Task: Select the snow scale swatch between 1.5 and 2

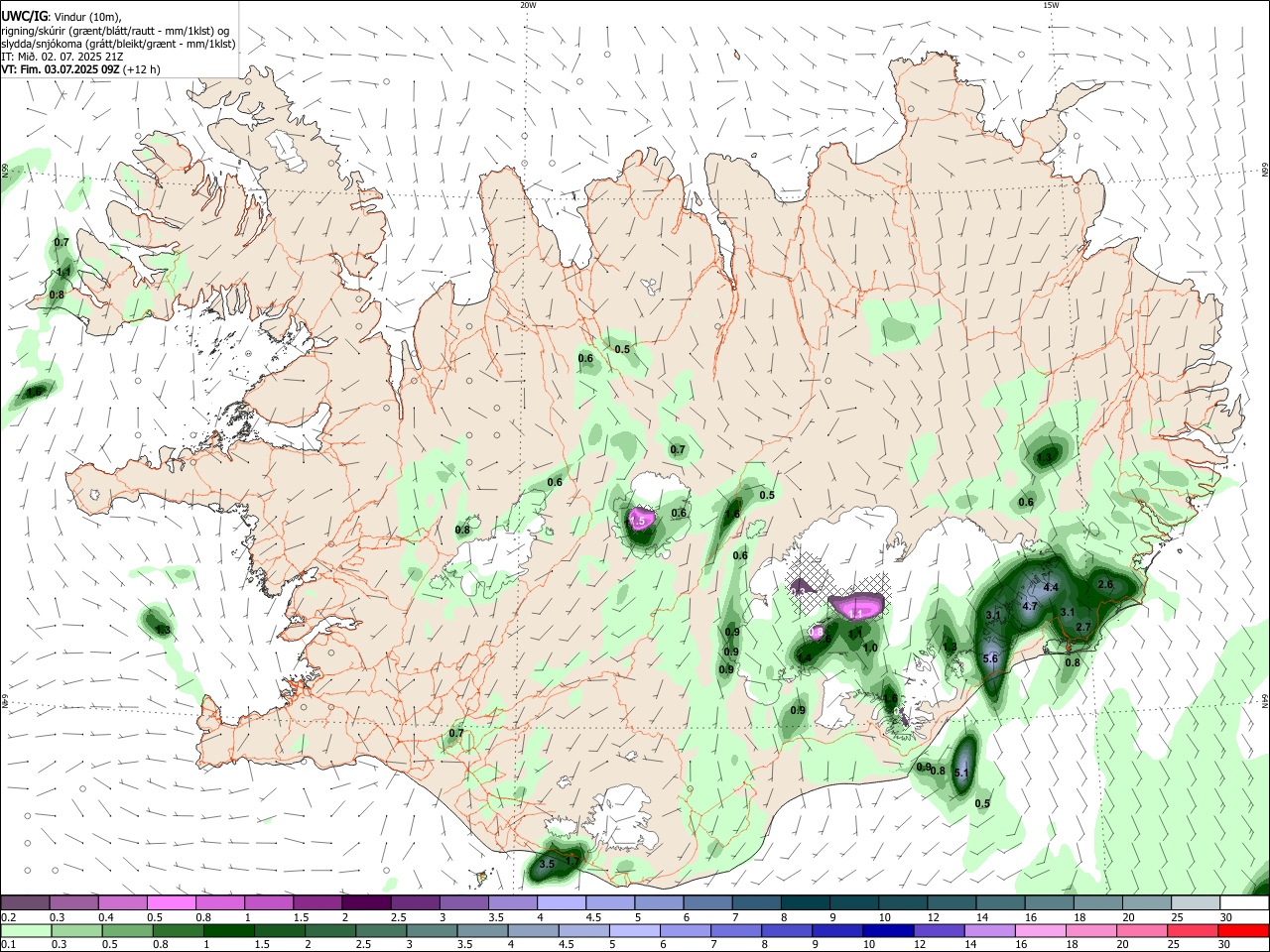Action: pyautogui.click(x=317, y=903)
